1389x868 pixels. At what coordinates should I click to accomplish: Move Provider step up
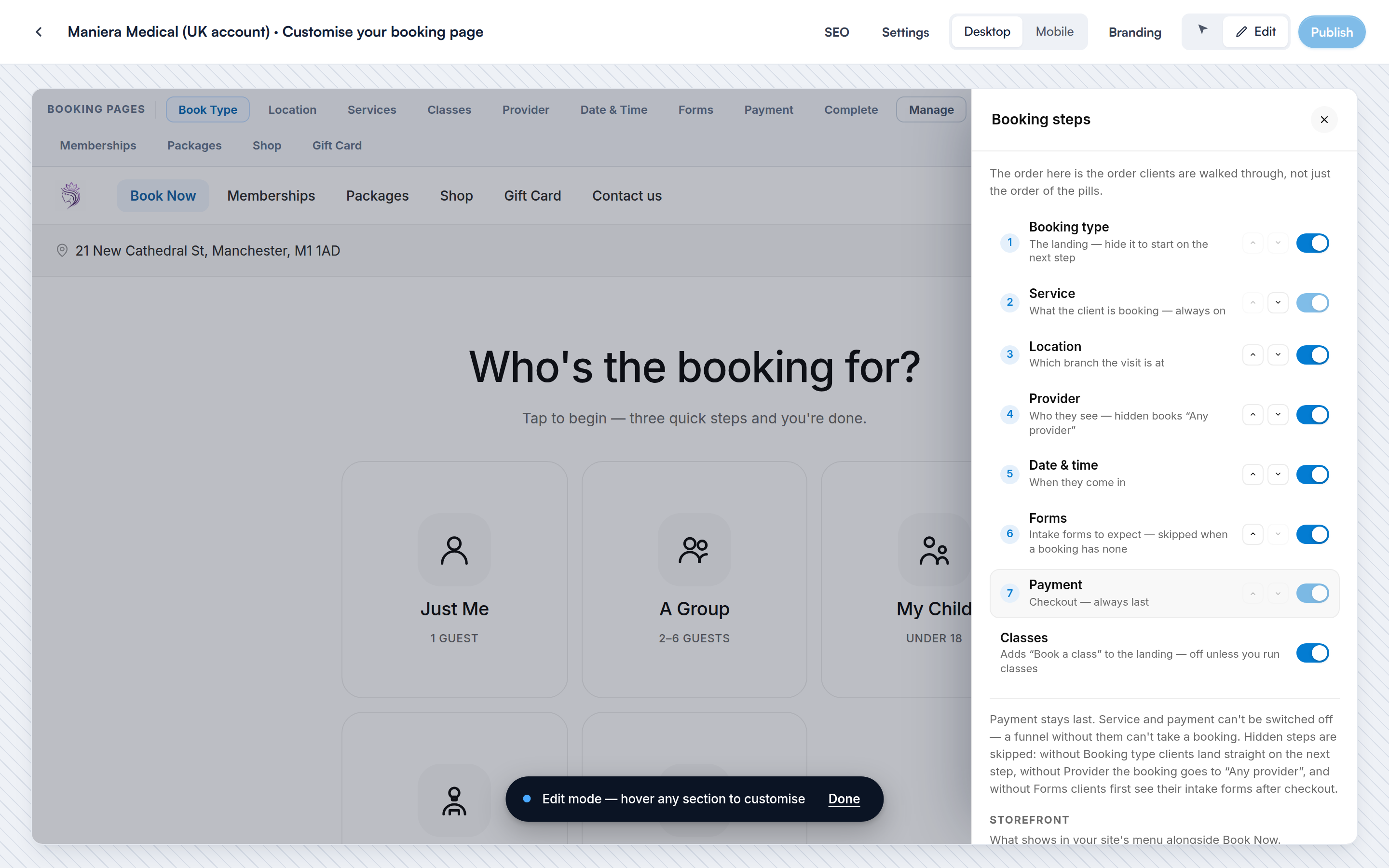click(1253, 415)
